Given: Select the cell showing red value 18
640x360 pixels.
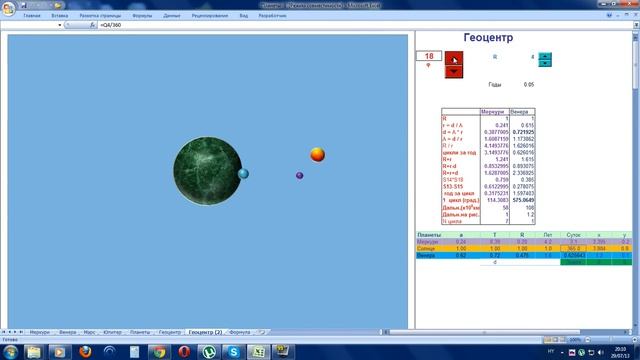Looking at the screenshot, I should point(429,56).
